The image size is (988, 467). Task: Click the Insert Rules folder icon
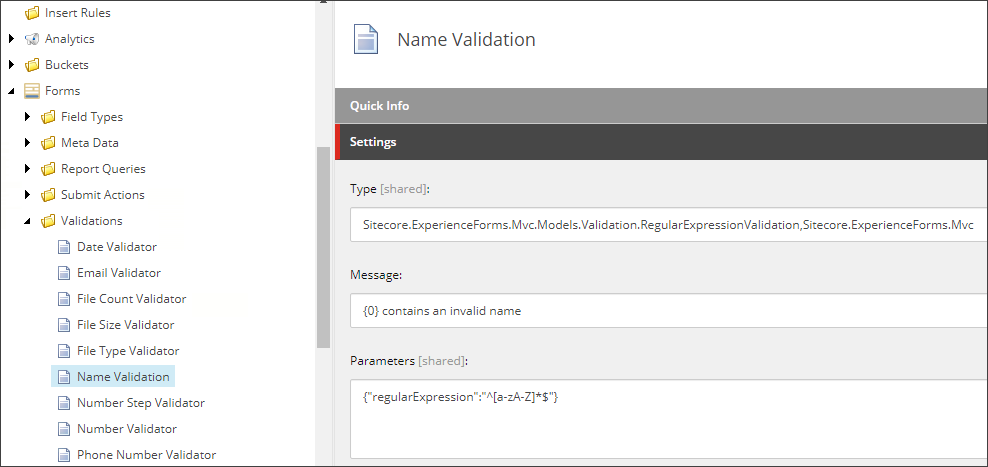tap(32, 13)
